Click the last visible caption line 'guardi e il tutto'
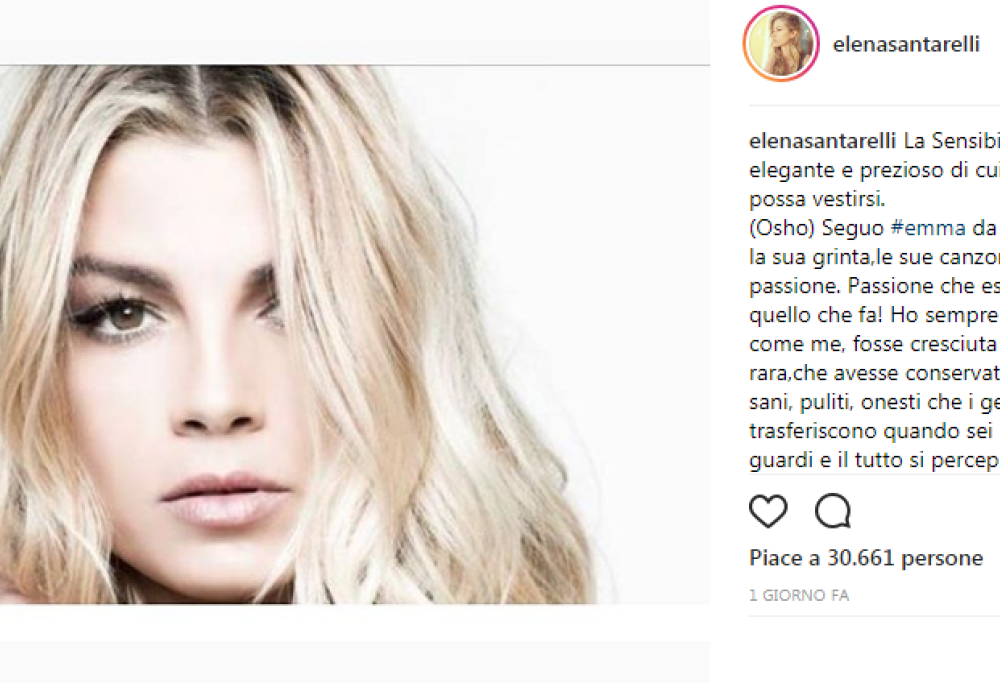The image size is (1000, 683). 874,460
